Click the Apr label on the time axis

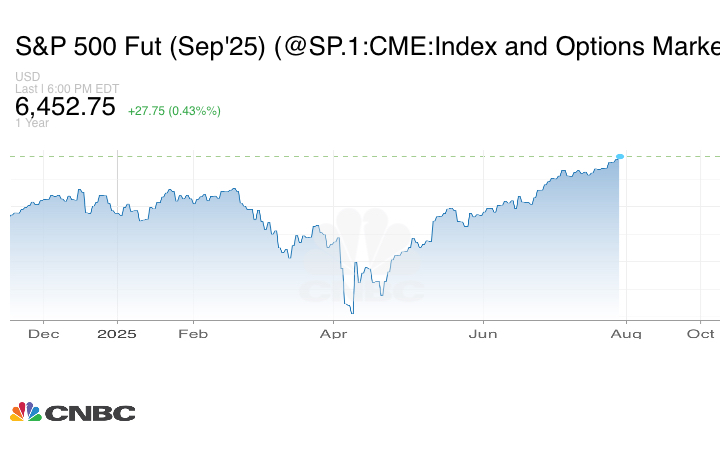click(x=333, y=333)
